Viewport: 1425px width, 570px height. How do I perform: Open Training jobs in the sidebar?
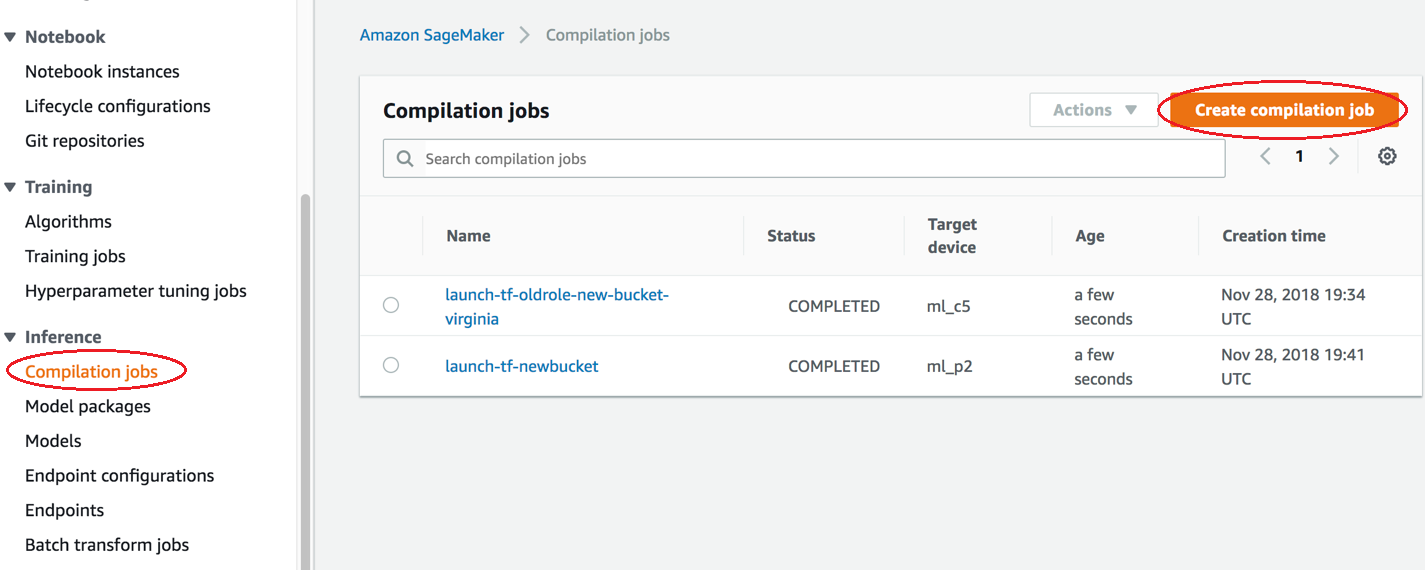click(75, 257)
